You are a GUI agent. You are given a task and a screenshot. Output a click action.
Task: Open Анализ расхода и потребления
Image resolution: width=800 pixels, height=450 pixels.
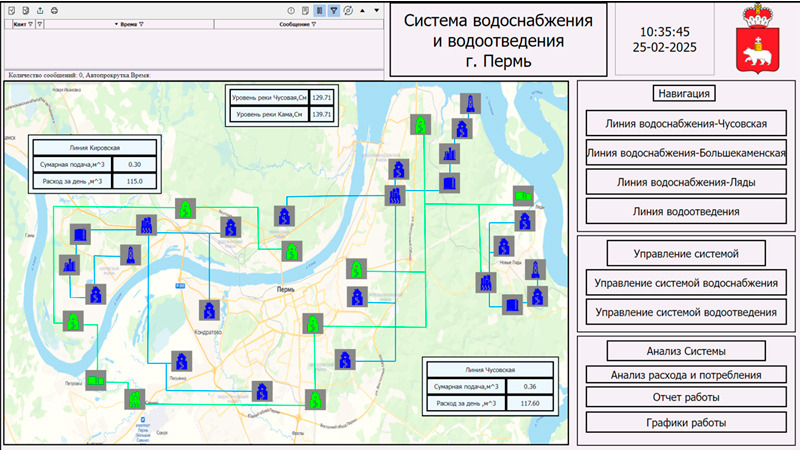(x=686, y=375)
